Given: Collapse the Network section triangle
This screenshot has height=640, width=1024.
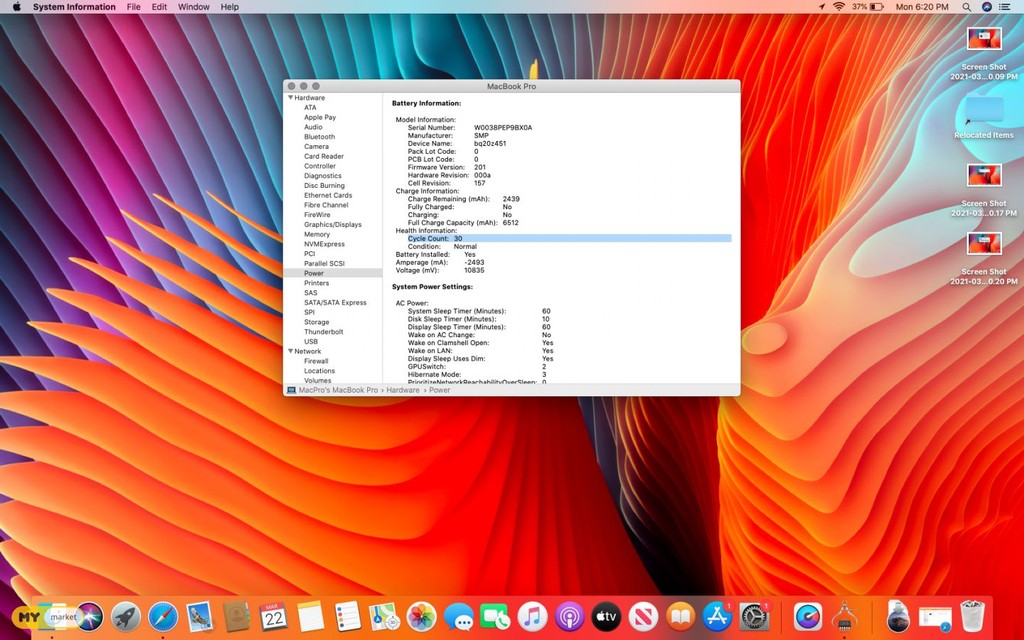Looking at the screenshot, I should click(291, 351).
